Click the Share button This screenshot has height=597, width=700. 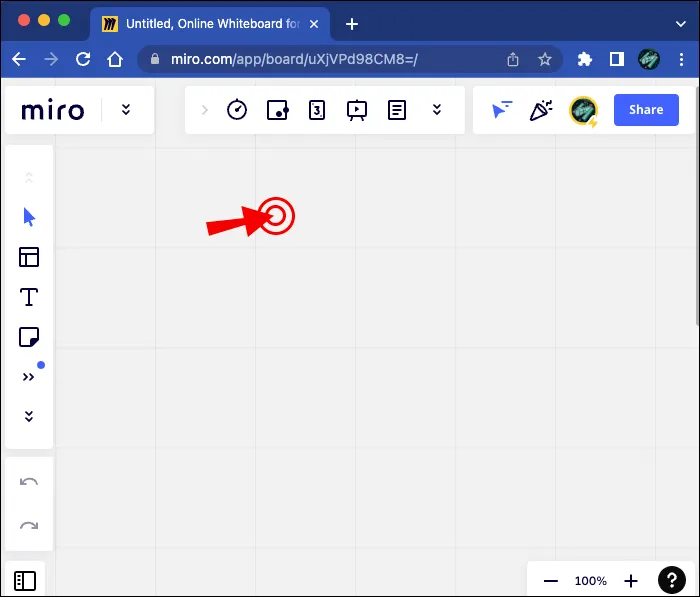pos(646,110)
